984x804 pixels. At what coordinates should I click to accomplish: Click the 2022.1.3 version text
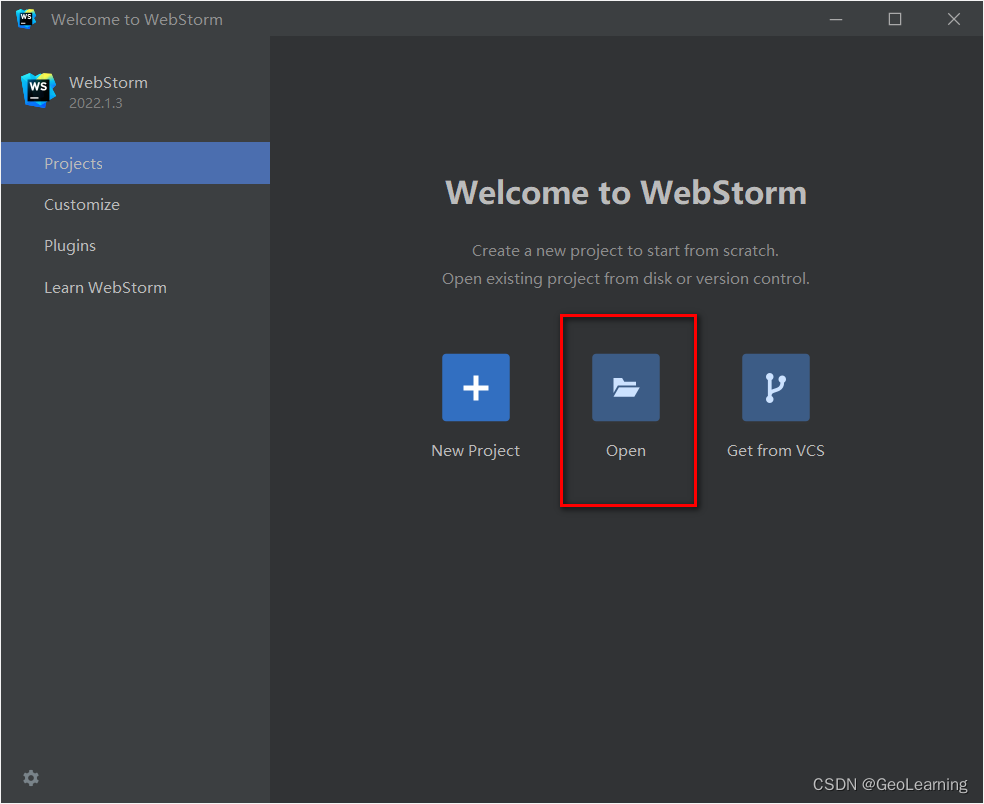95,103
